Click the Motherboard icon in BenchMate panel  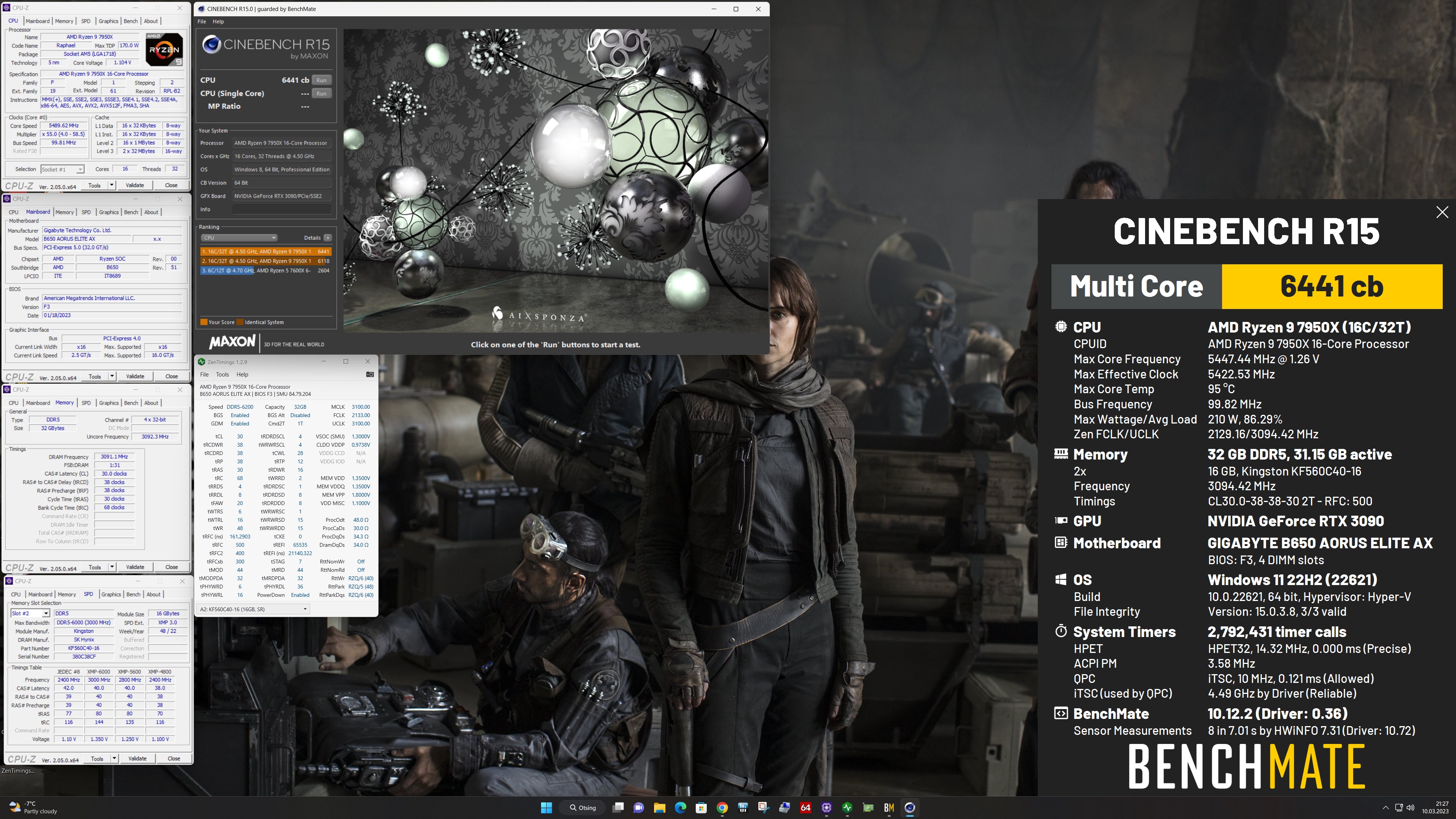pos(1061,543)
